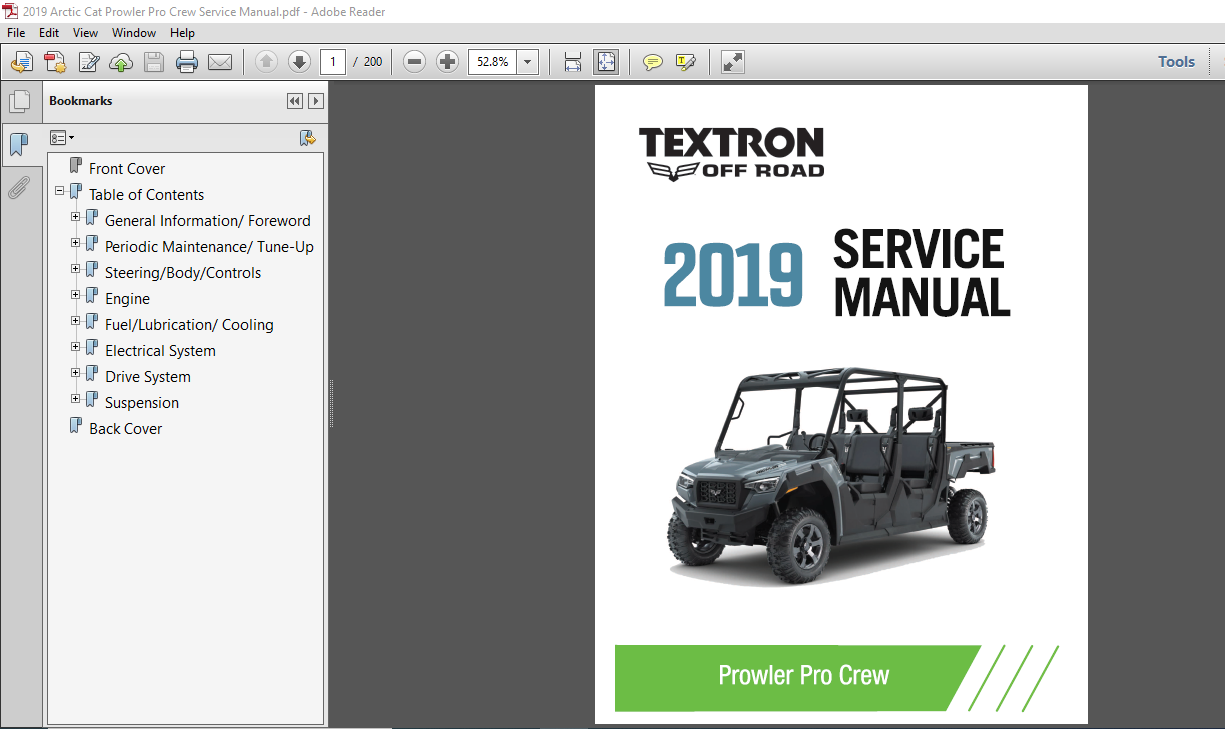Jump to Fuel/Lubrication/ Cooling section
The width and height of the screenshot is (1225, 729).
pyautogui.click(x=189, y=325)
